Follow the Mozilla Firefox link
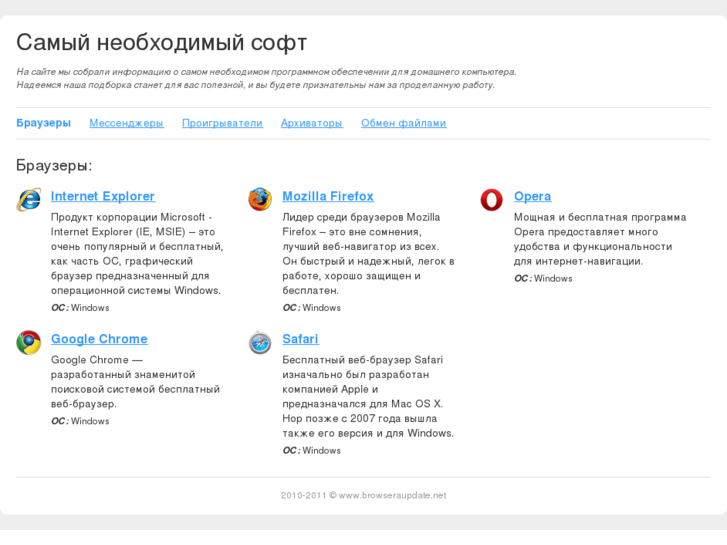The image size is (727, 545). pyautogui.click(x=328, y=196)
